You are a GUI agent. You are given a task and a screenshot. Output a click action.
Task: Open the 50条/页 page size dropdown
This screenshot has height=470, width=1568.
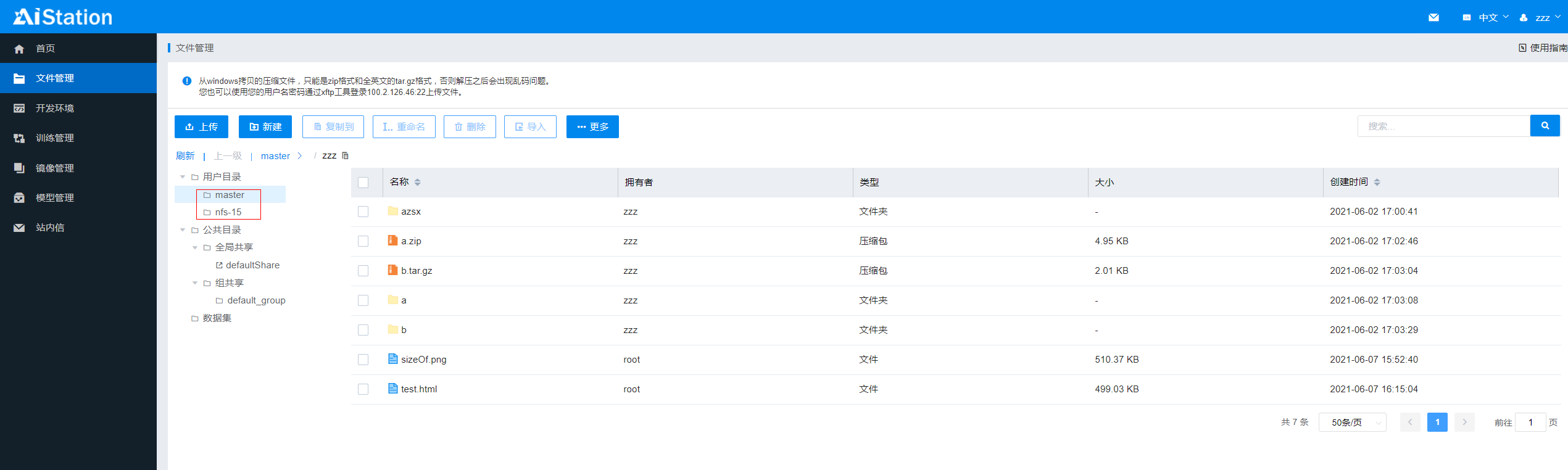1352,423
